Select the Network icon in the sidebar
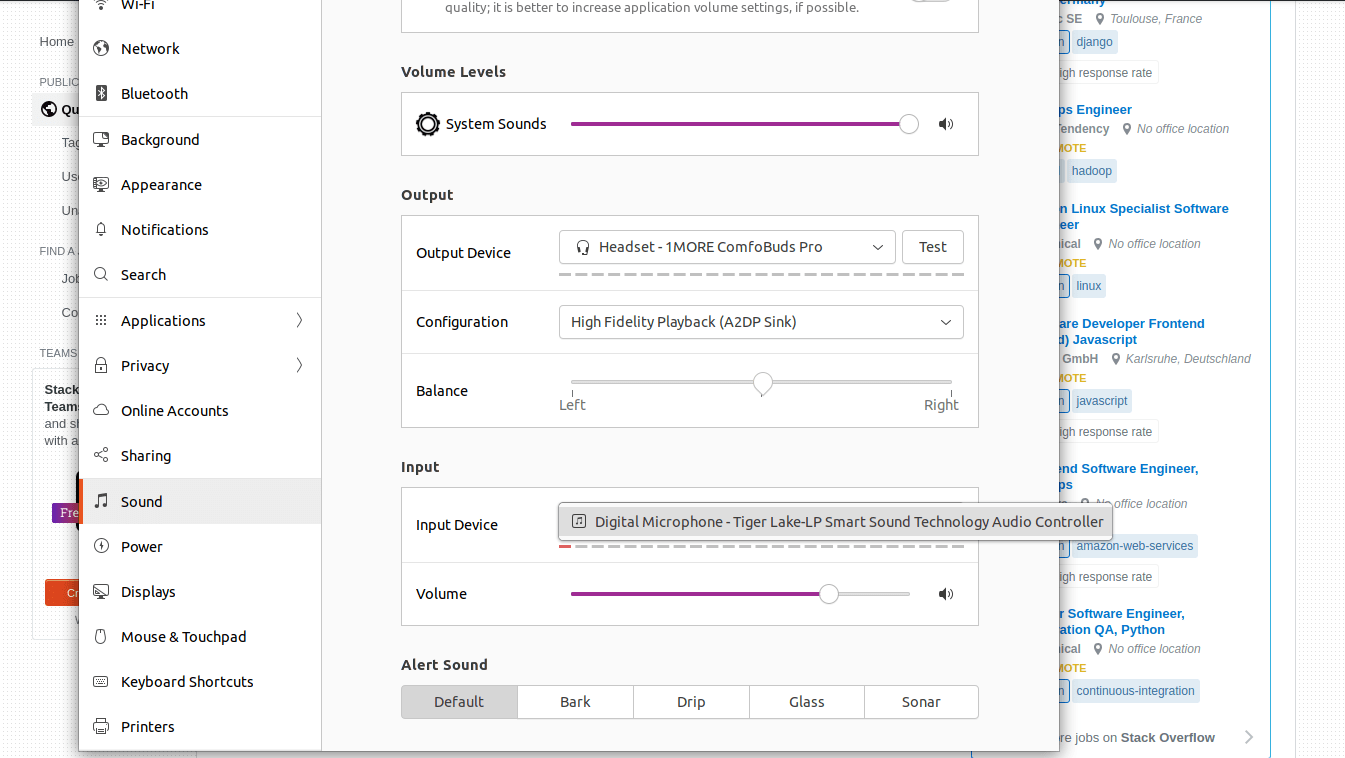This screenshot has height=758, width=1345. coord(99,48)
